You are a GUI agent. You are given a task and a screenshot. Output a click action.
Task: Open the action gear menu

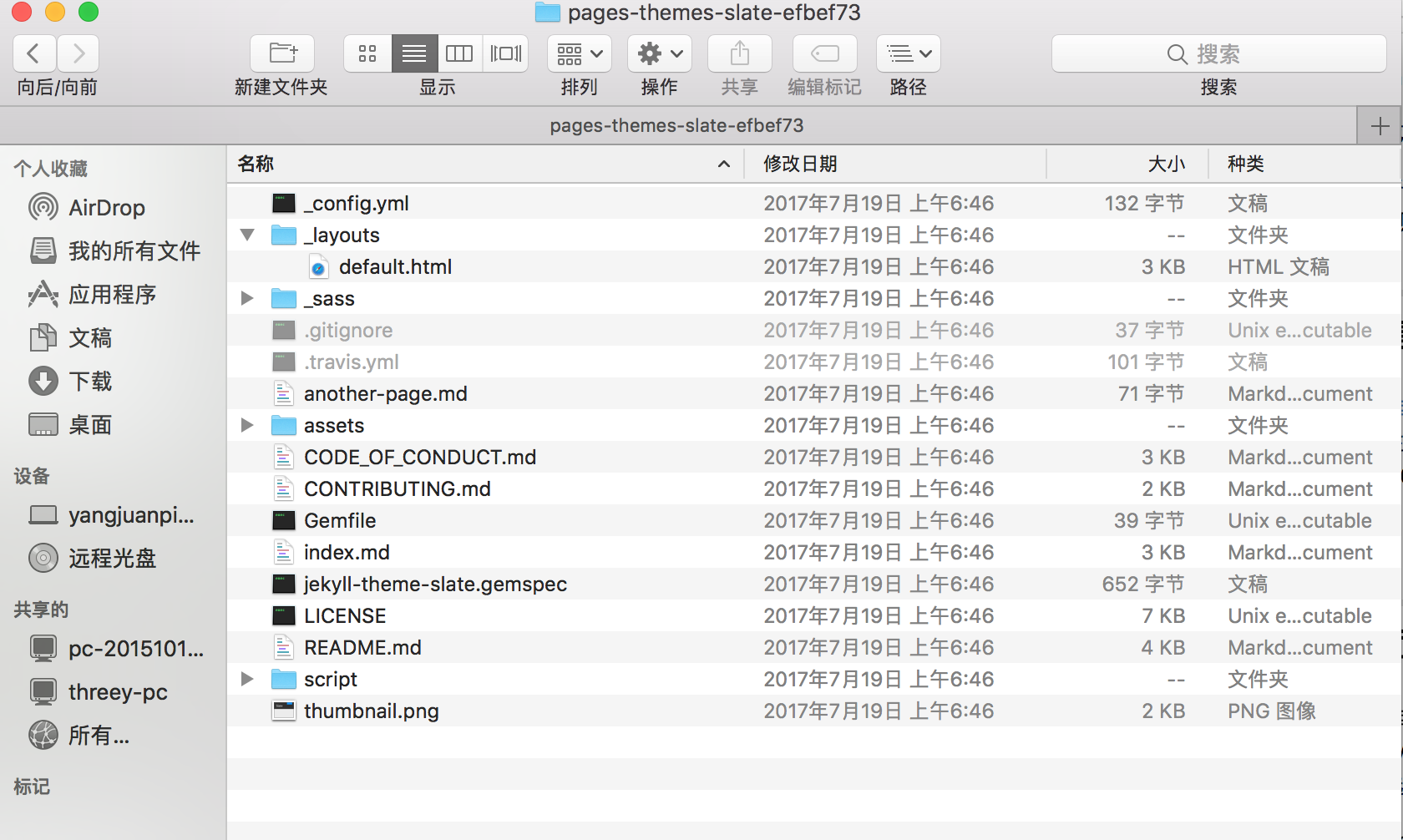click(x=660, y=54)
